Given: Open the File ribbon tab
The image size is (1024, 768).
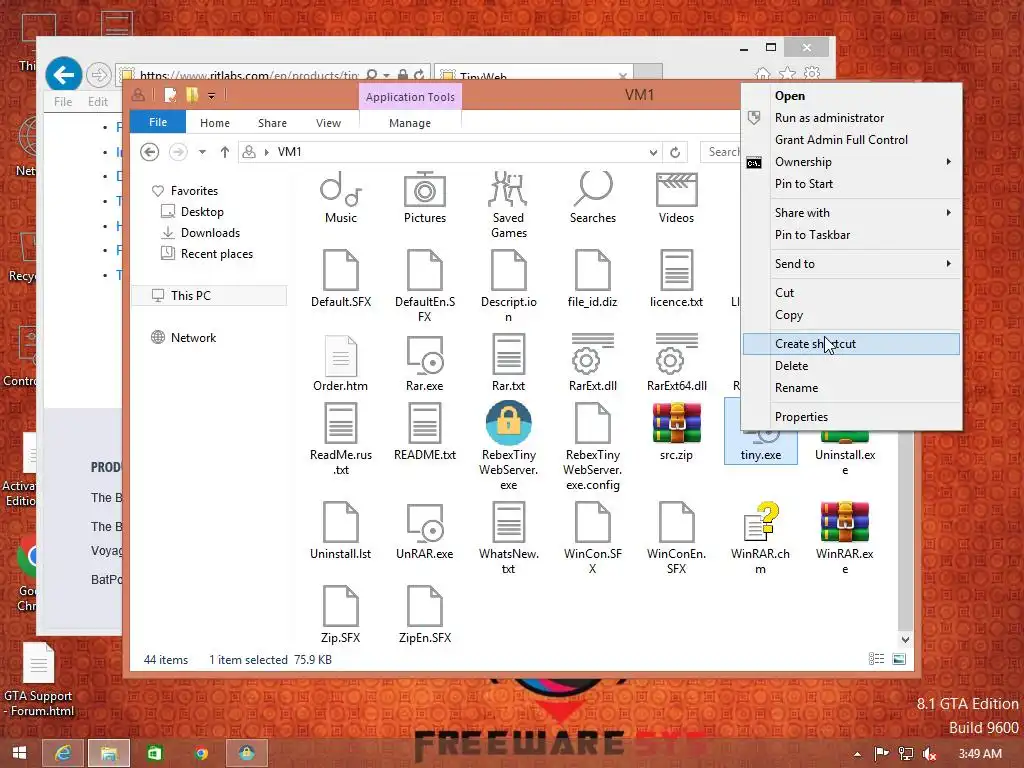Looking at the screenshot, I should [x=158, y=122].
